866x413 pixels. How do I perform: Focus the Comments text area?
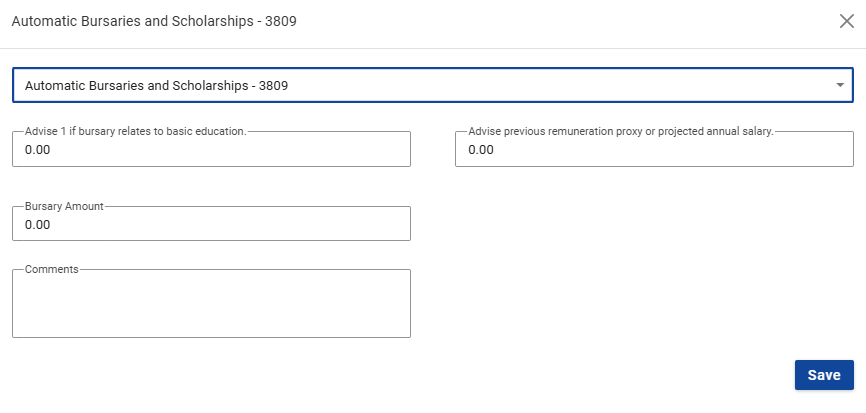pos(211,303)
